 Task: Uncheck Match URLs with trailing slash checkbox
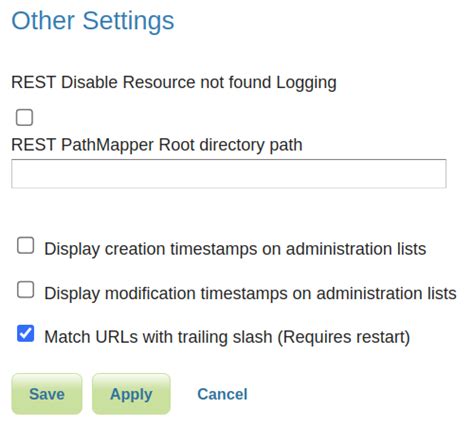tap(26, 333)
